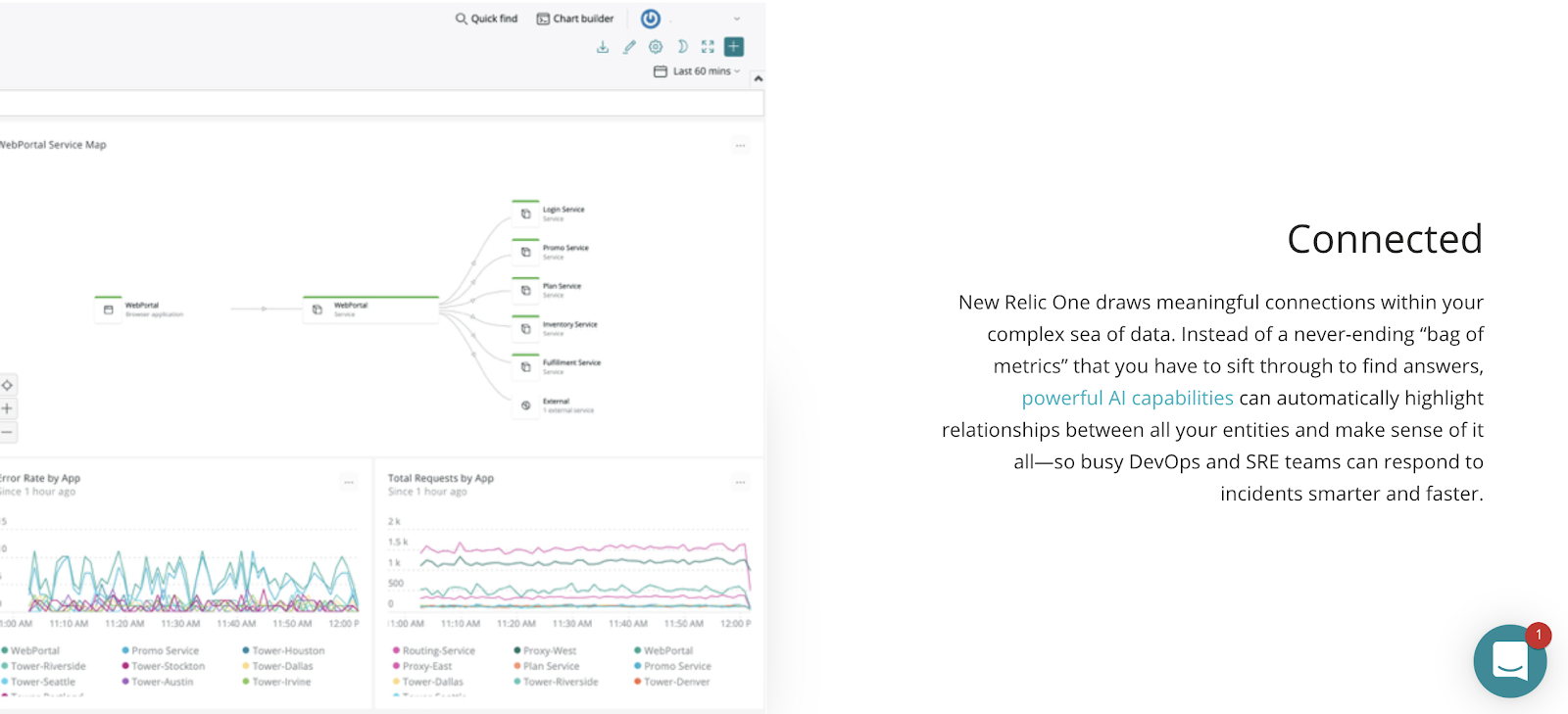Open Total Requests by App options menu
This screenshot has height=714, width=1568.
pyautogui.click(x=741, y=482)
